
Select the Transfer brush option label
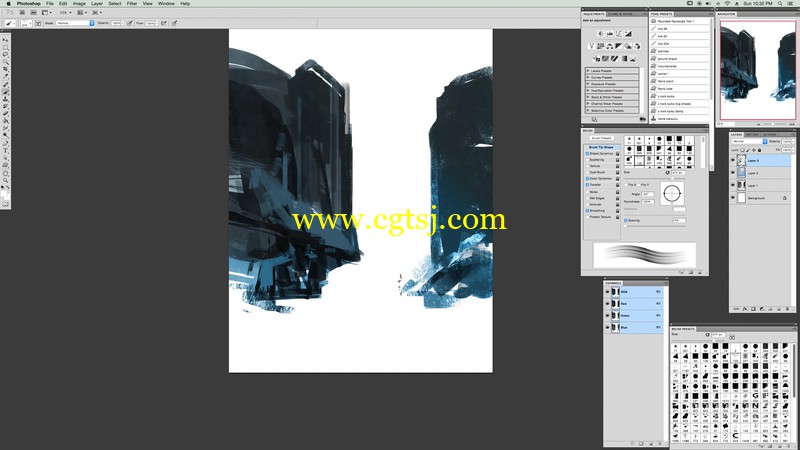595,185
